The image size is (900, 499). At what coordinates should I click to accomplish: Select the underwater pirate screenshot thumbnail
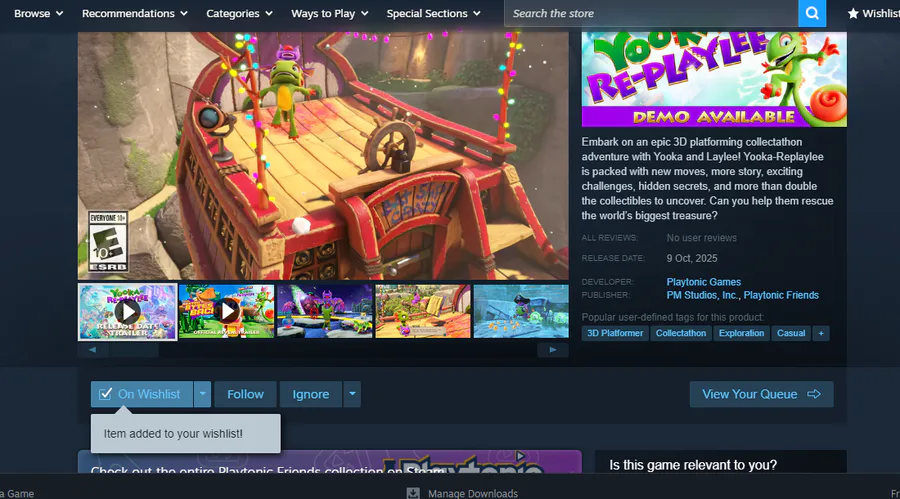[521, 311]
